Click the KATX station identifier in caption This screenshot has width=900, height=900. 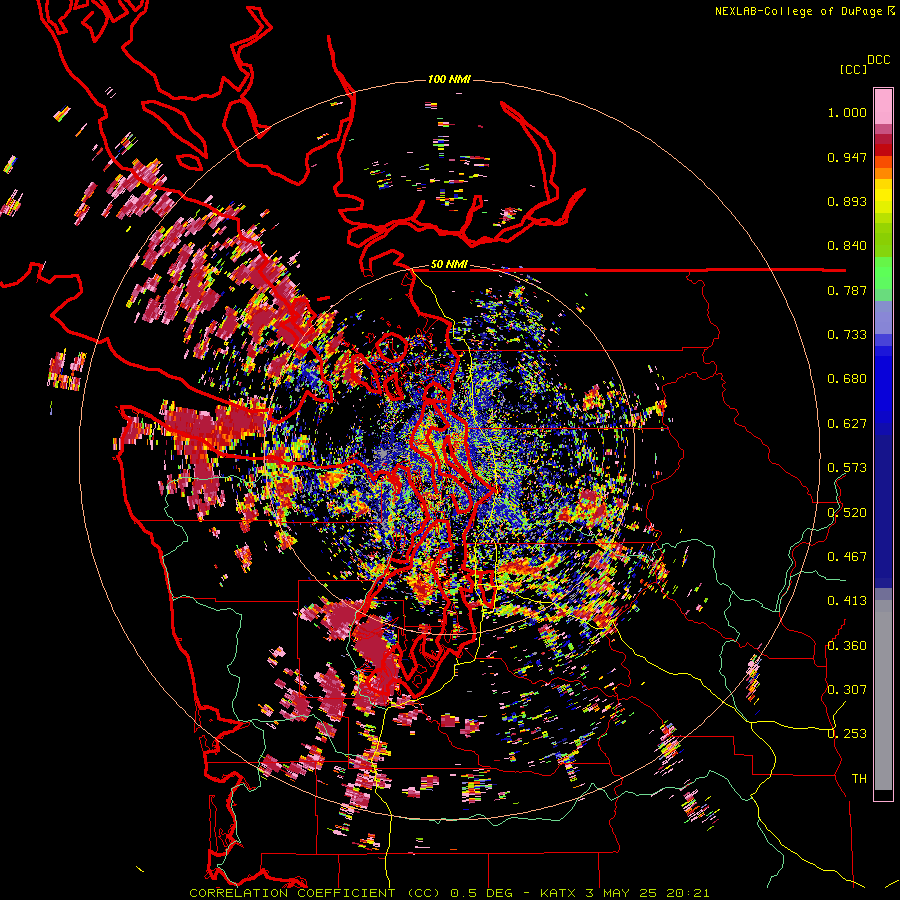point(557,893)
